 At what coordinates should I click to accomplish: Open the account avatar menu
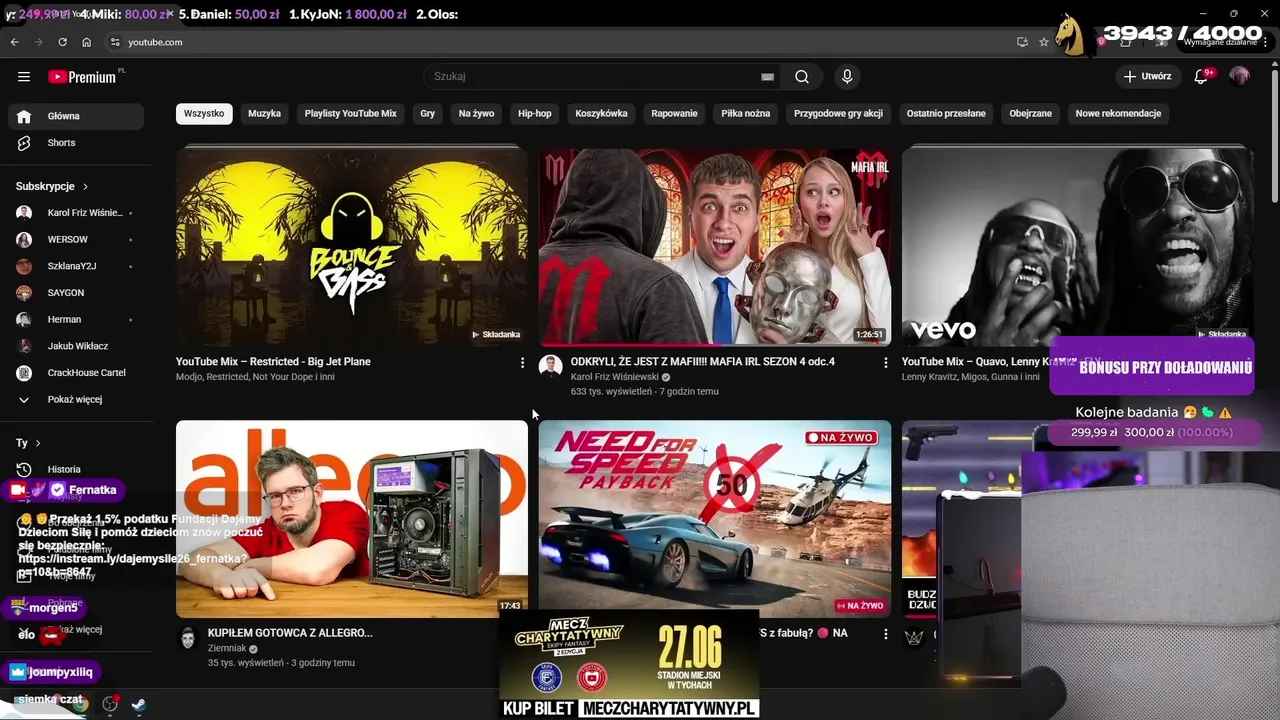[x=1239, y=77]
